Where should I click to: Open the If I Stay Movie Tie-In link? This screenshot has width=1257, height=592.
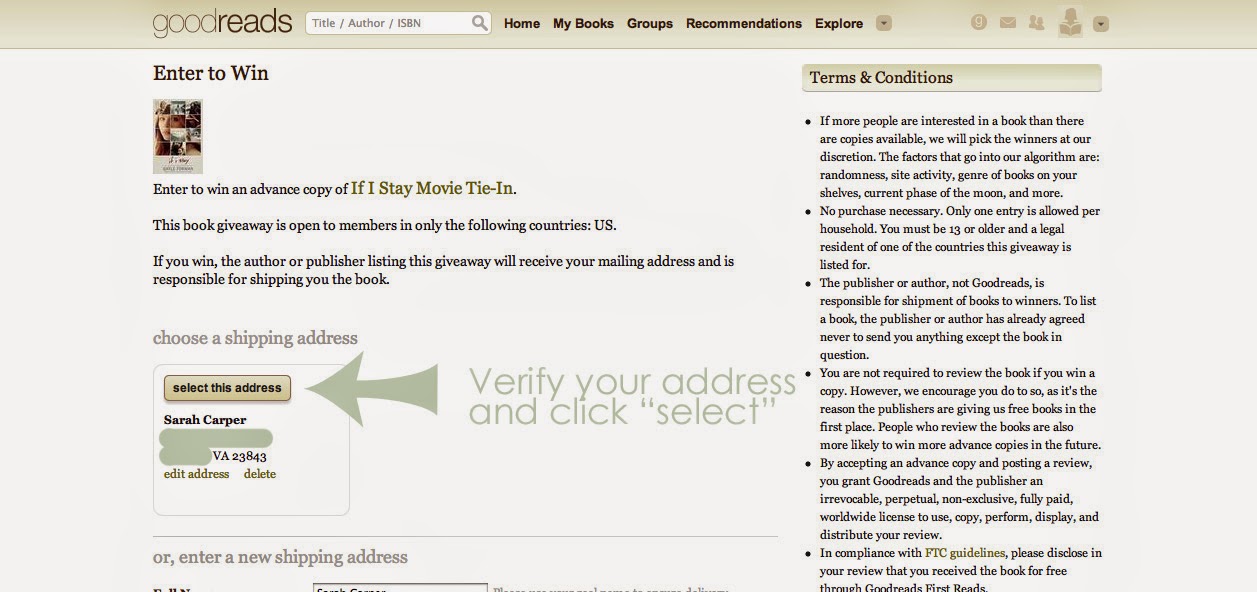432,188
